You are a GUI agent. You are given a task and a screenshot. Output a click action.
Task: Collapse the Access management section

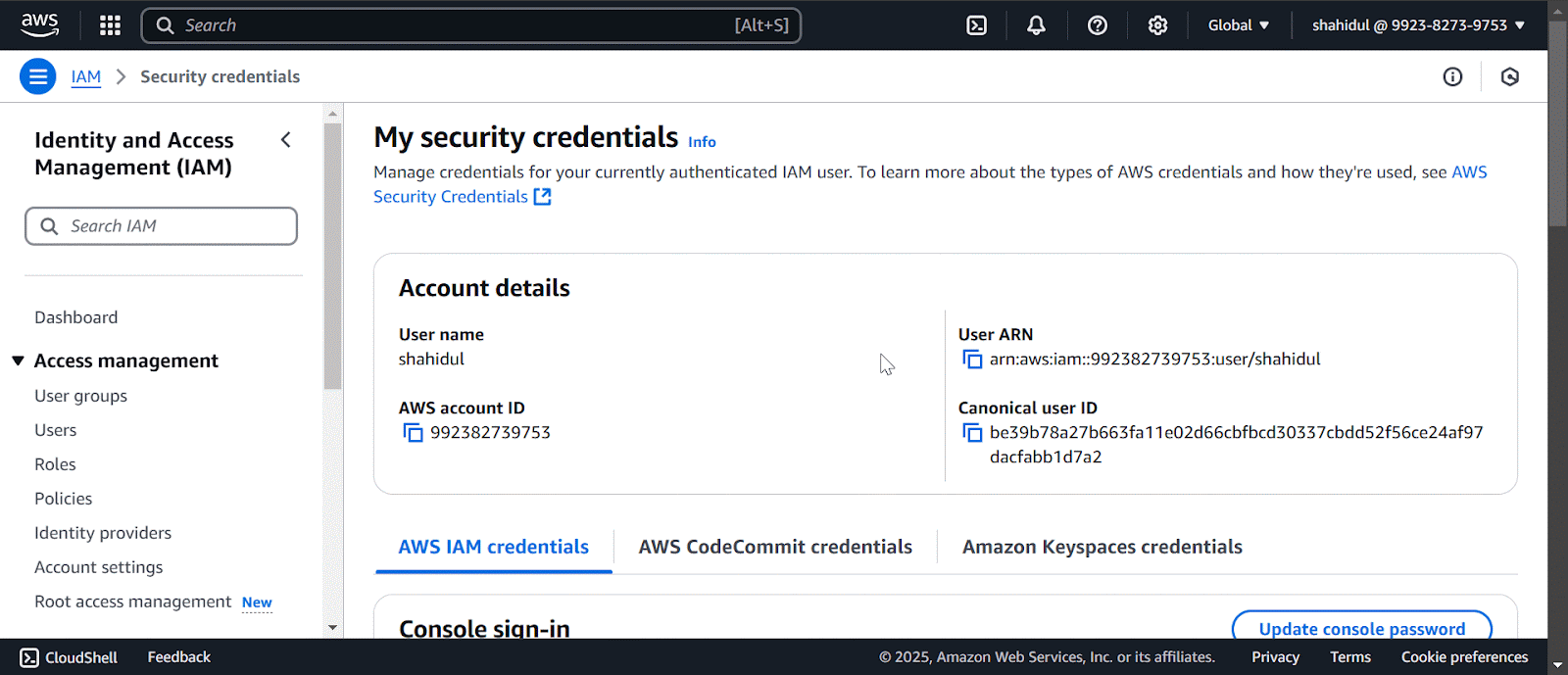point(18,361)
